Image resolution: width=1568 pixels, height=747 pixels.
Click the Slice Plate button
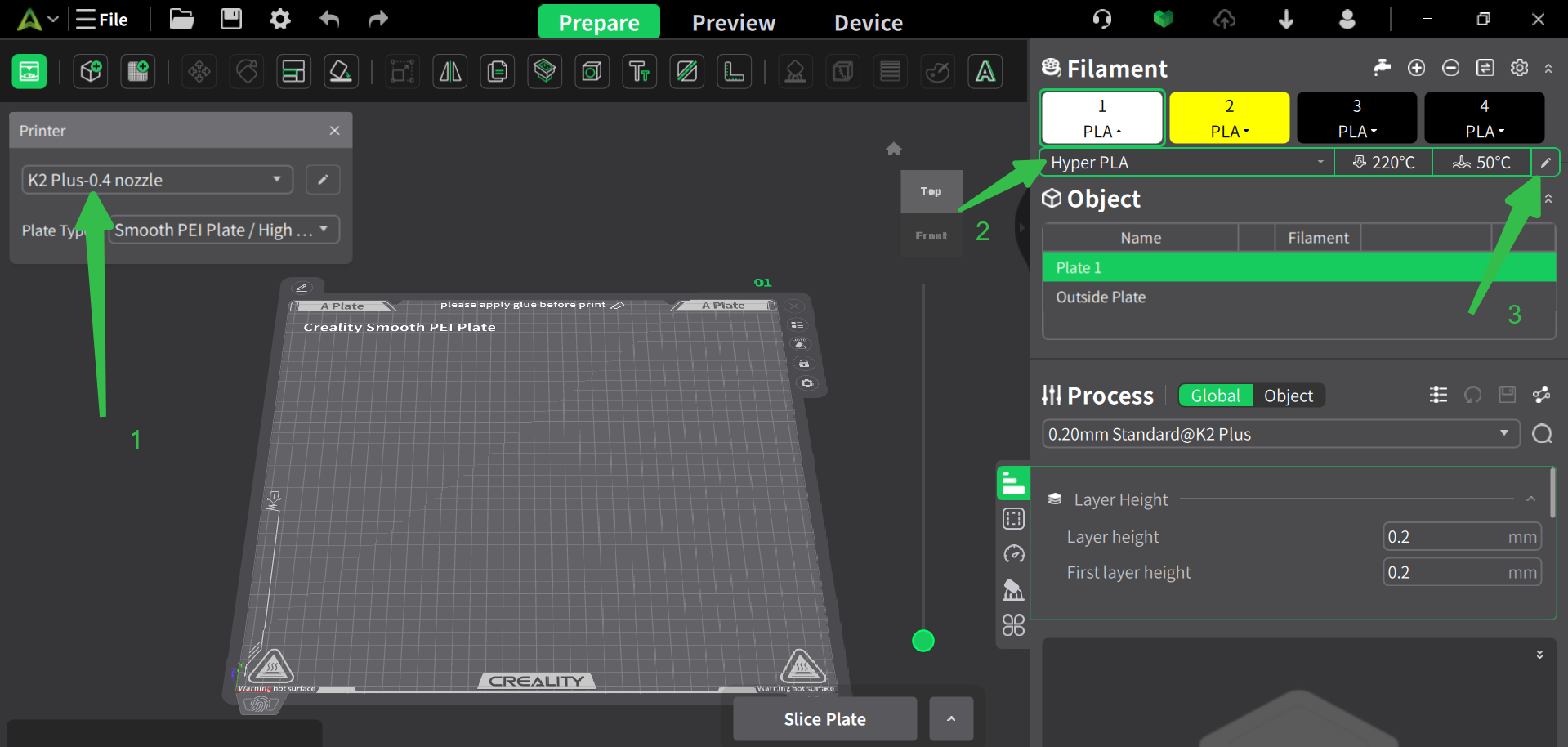pyautogui.click(x=824, y=719)
